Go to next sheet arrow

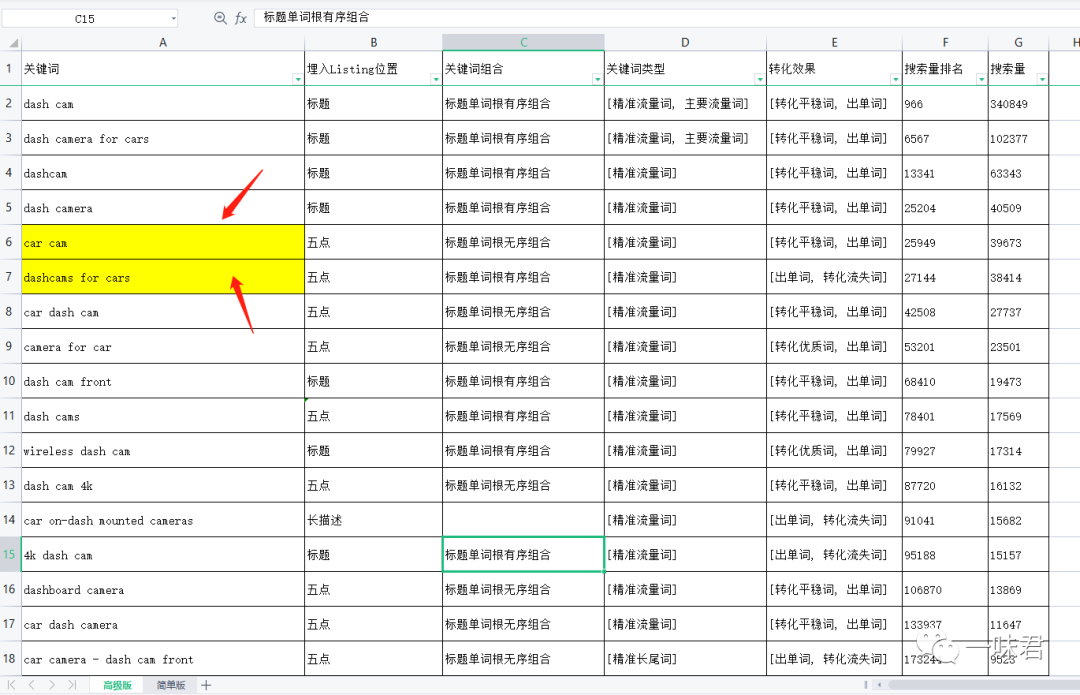click(x=51, y=685)
